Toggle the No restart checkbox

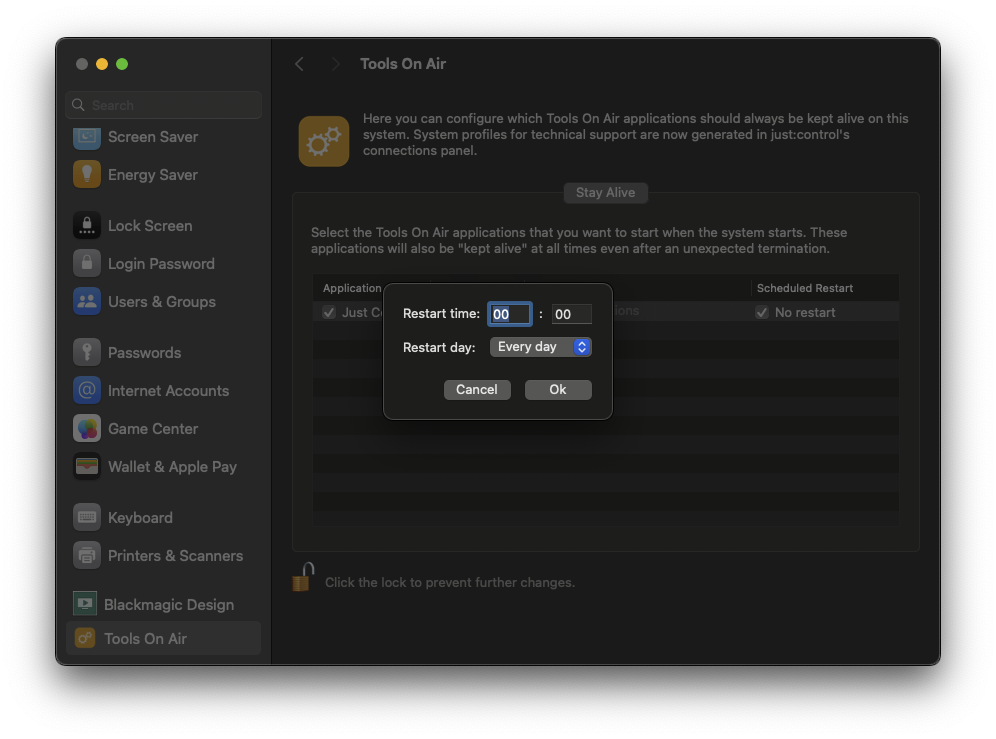point(762,313)
